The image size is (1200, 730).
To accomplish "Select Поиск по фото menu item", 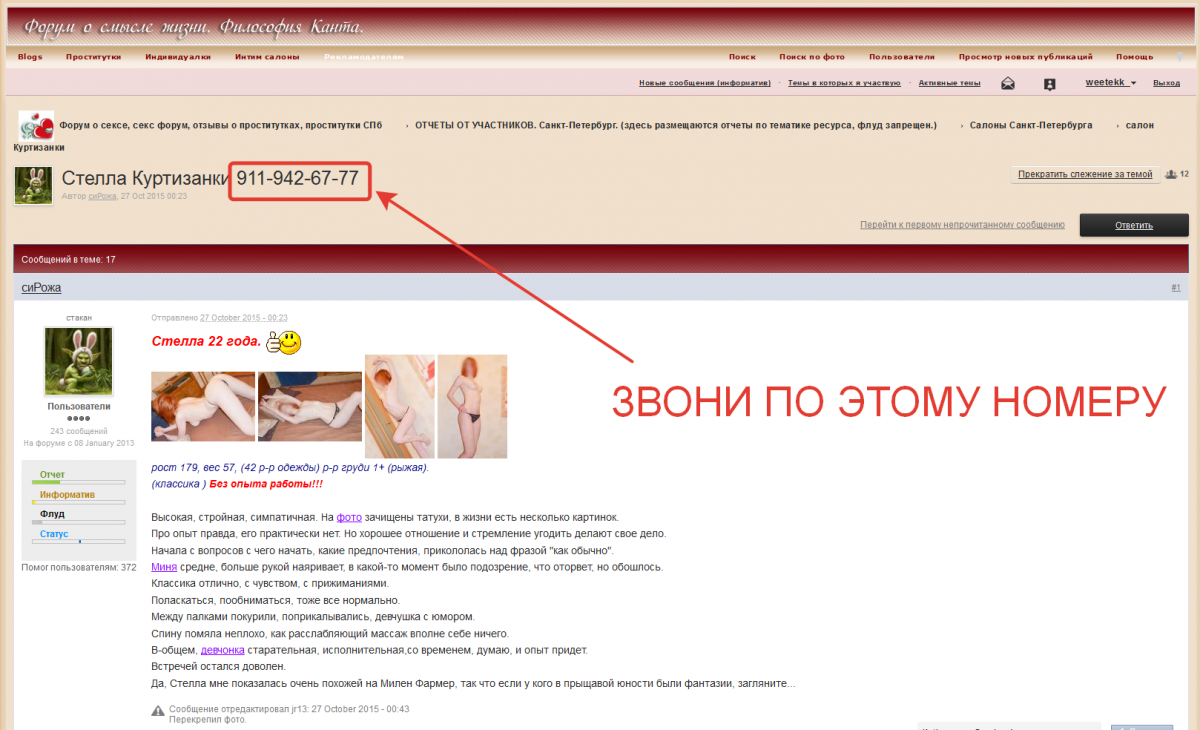I will click(x=812, y=57).
